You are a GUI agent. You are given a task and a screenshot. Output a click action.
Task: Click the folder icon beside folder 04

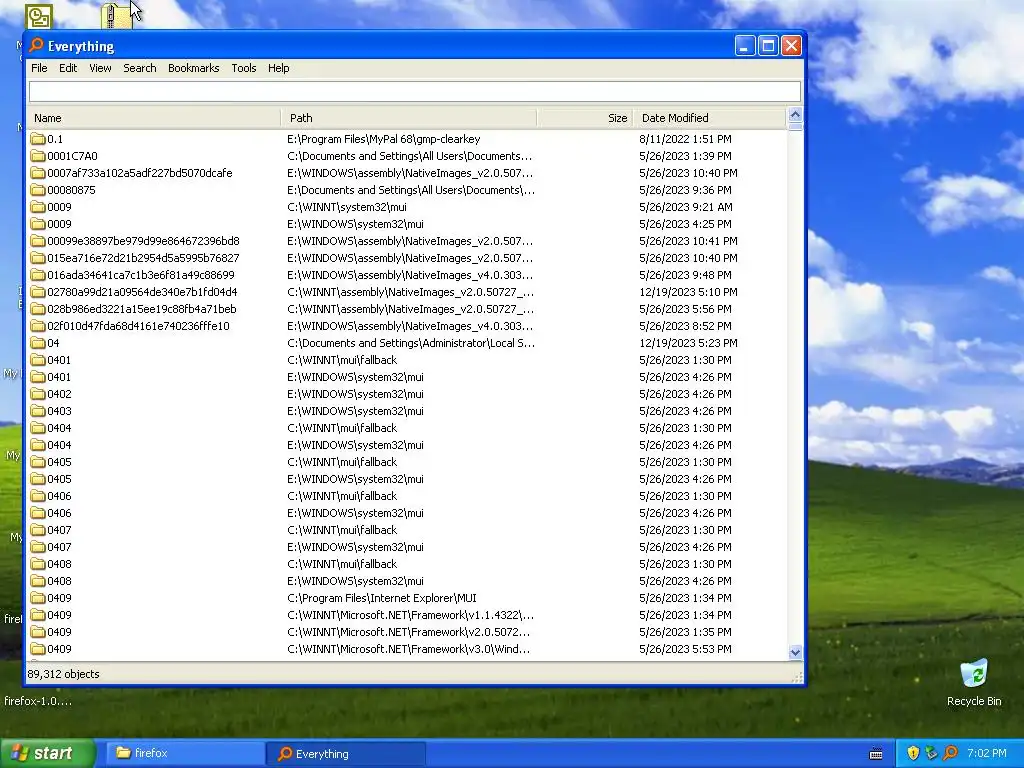tap(38, 343)
